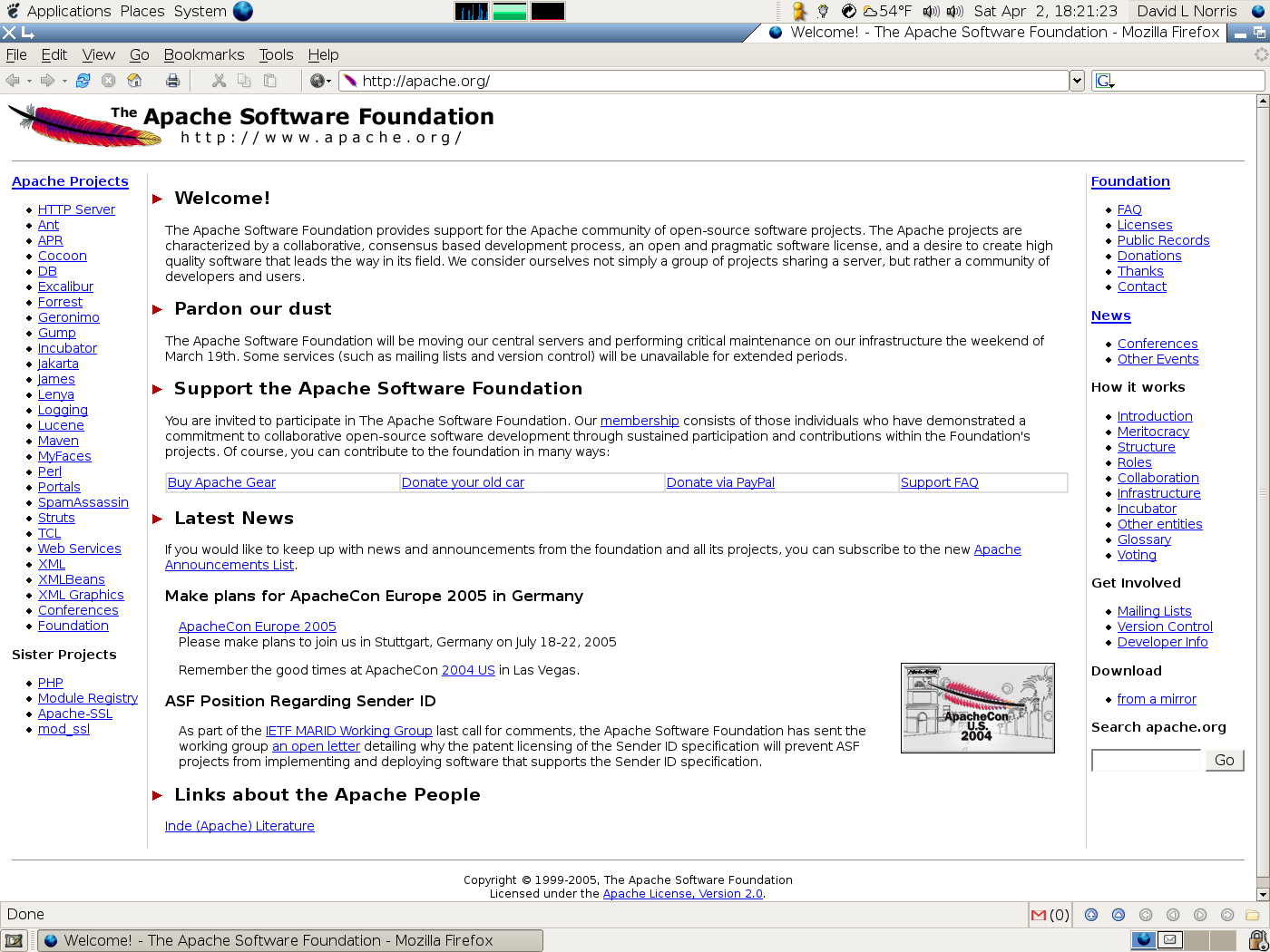Go back with the Back arrow button
Screen dimensions: 1270x952
click(x=13, y=81)
